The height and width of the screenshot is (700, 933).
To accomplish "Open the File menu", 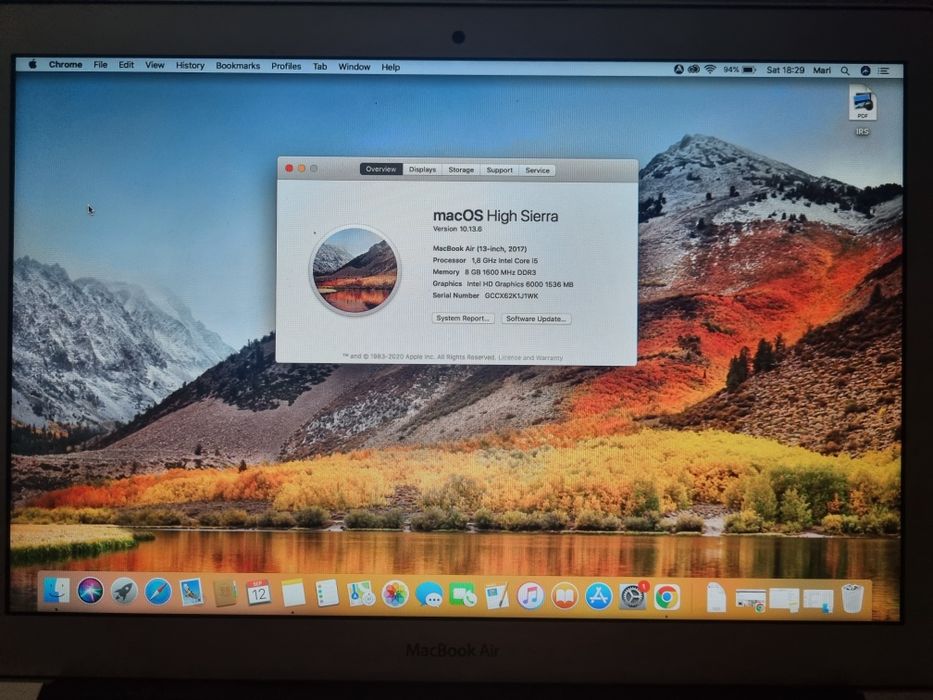I will 100,65.
